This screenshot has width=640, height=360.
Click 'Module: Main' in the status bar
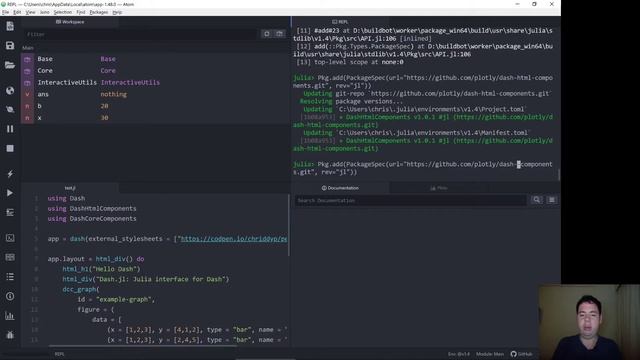click(x=489, y=354)
